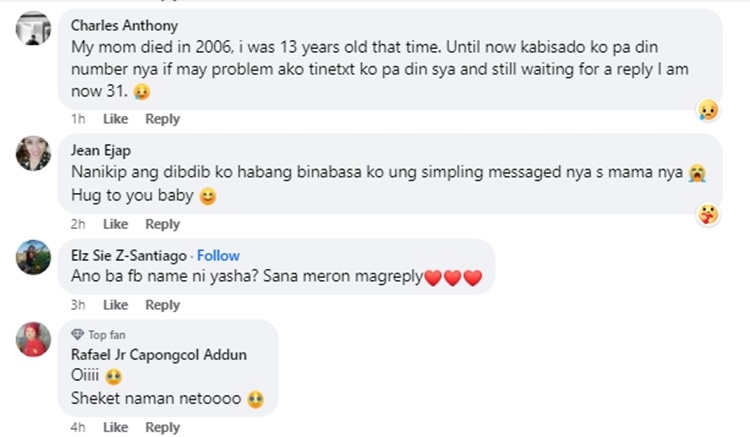Viewport: 750px width, 437px height.
Task: Click Elz Sie Z-Santiago's avatar
Action: 34,258
